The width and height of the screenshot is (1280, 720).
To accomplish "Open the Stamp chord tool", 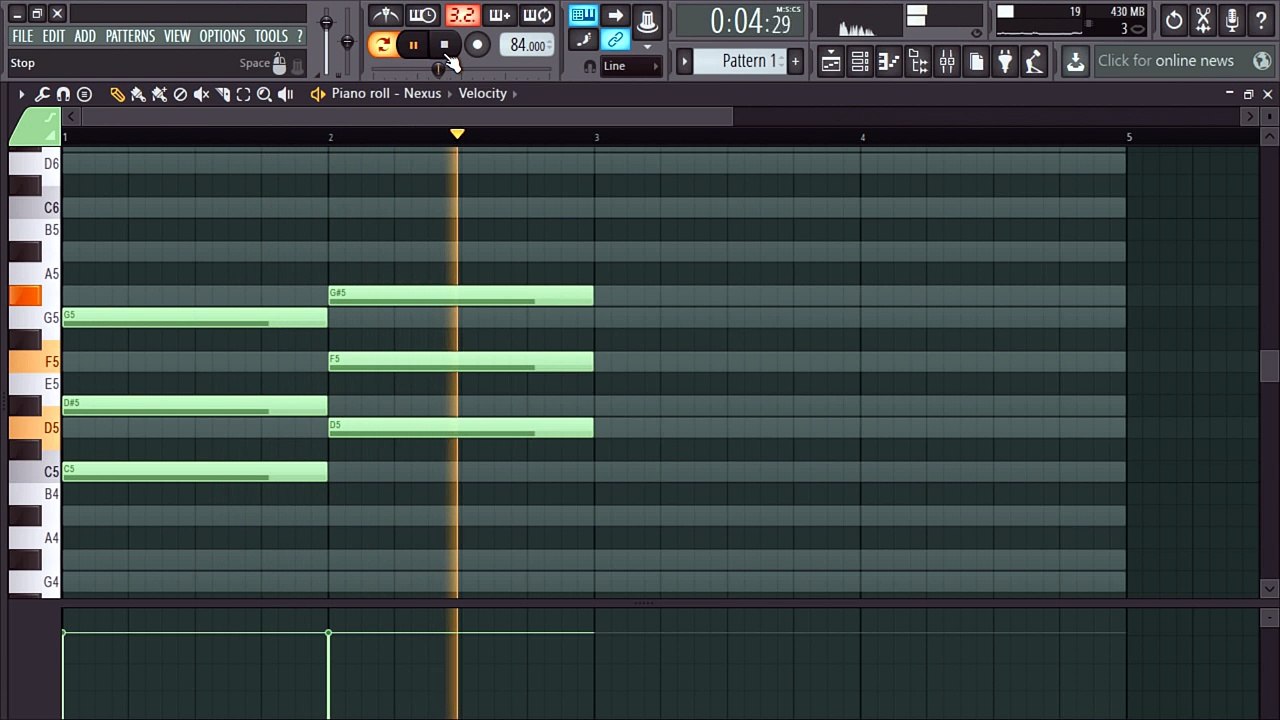I will (84, 94).
